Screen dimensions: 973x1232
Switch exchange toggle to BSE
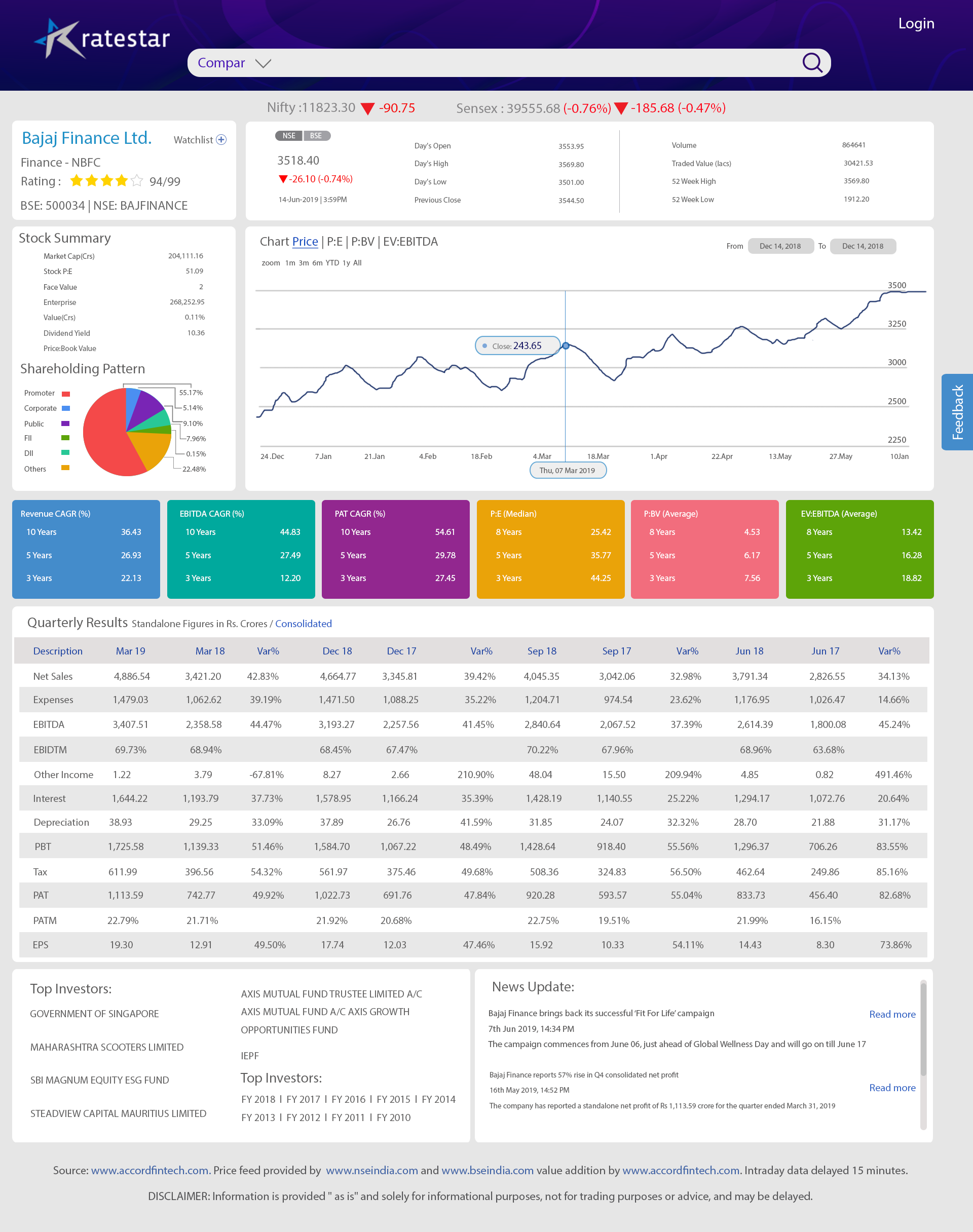coord(316,135)
